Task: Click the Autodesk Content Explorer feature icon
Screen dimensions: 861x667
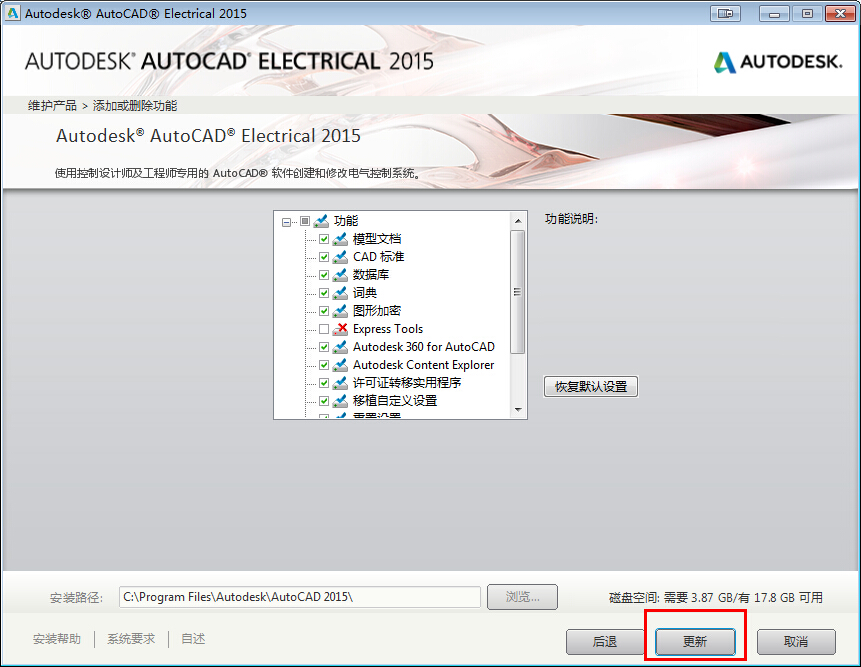Action: (x=340, y=365)
